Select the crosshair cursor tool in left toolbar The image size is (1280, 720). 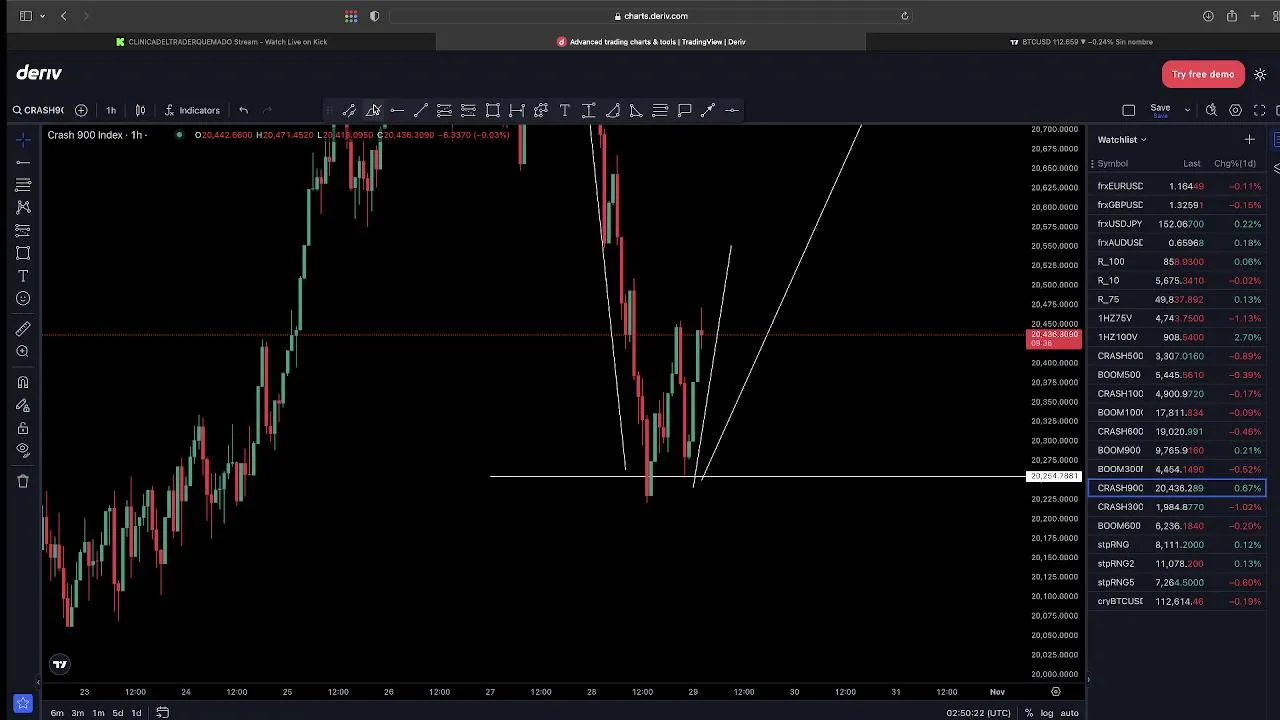click(23, 139)
